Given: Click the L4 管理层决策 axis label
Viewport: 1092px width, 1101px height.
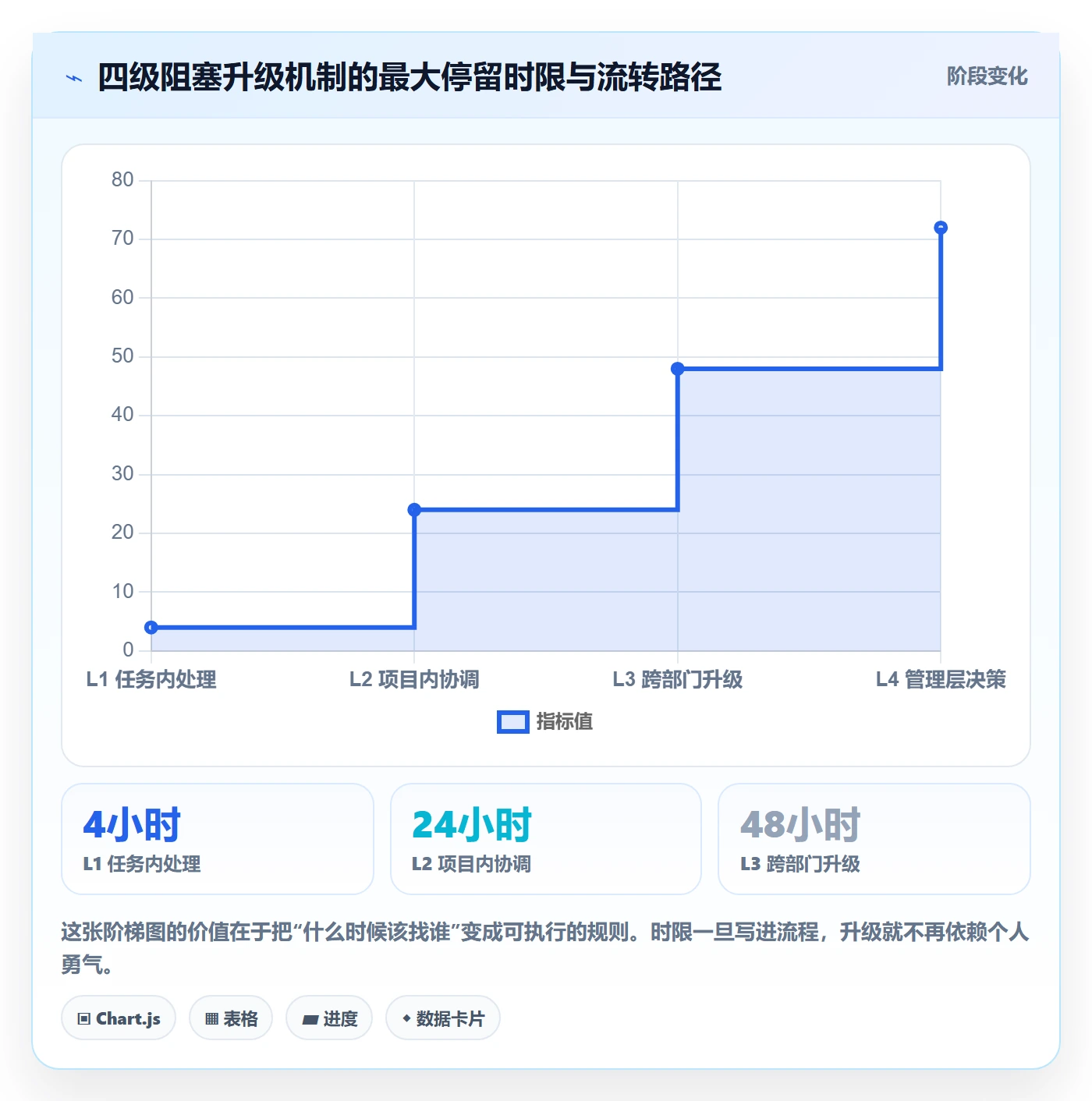Looking at the screenshot, I should tap(941, 680).
